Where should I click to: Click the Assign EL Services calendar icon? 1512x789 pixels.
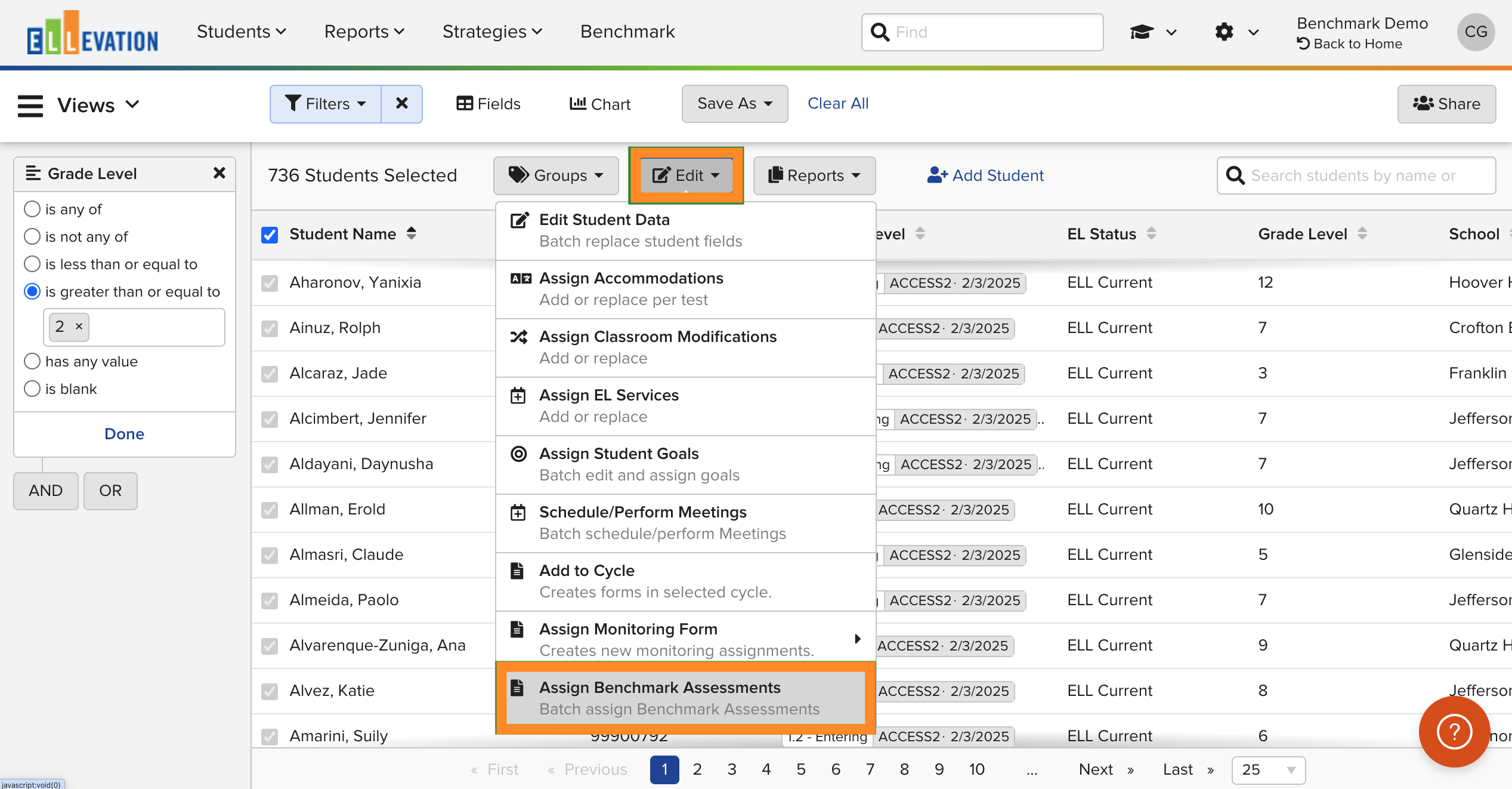click(x=518, y=396)
